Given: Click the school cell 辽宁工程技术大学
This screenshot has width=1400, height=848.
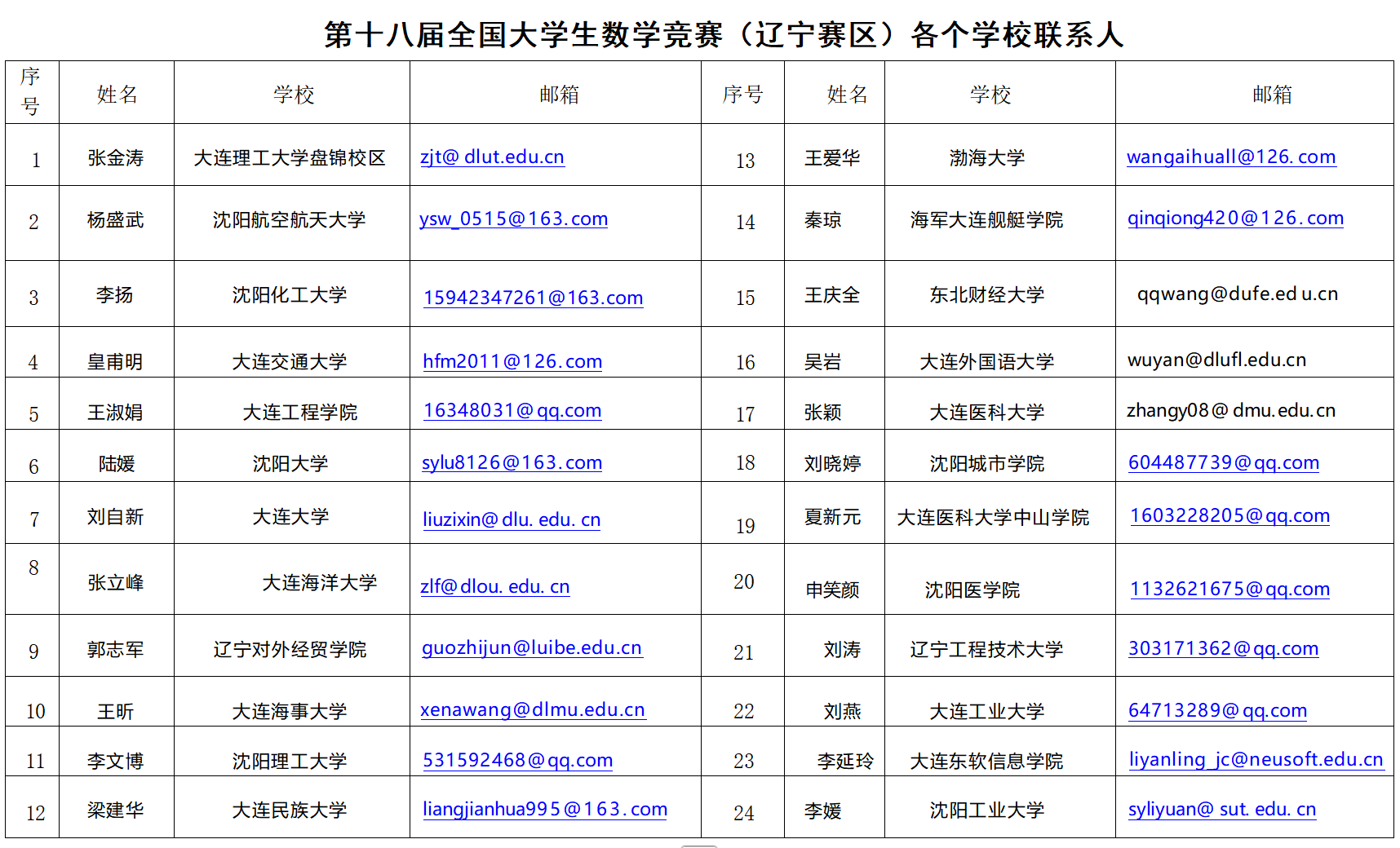Looking at the screenshot, I should tap(987, 650).
